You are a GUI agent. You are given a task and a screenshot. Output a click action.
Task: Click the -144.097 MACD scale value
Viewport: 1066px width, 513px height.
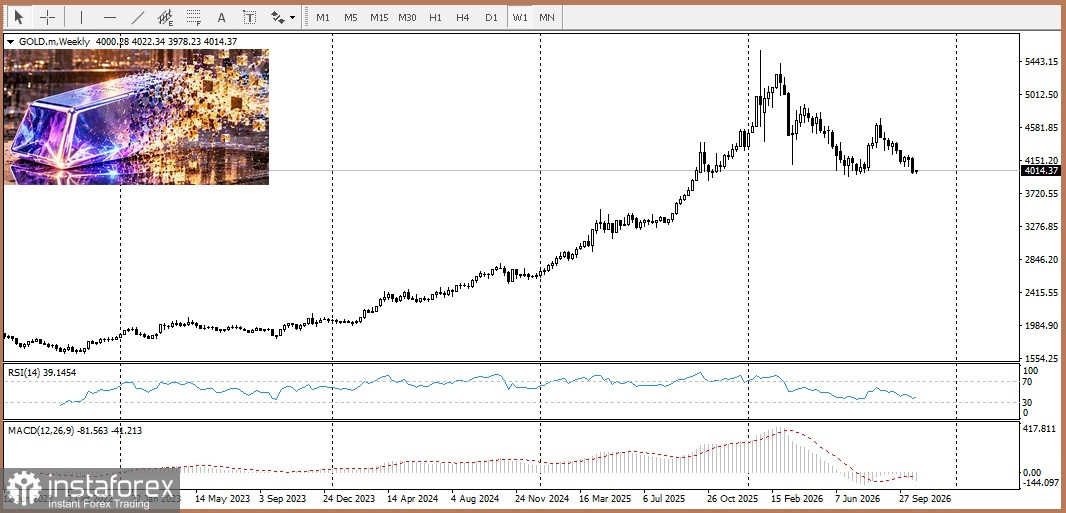coord(1041,482)
